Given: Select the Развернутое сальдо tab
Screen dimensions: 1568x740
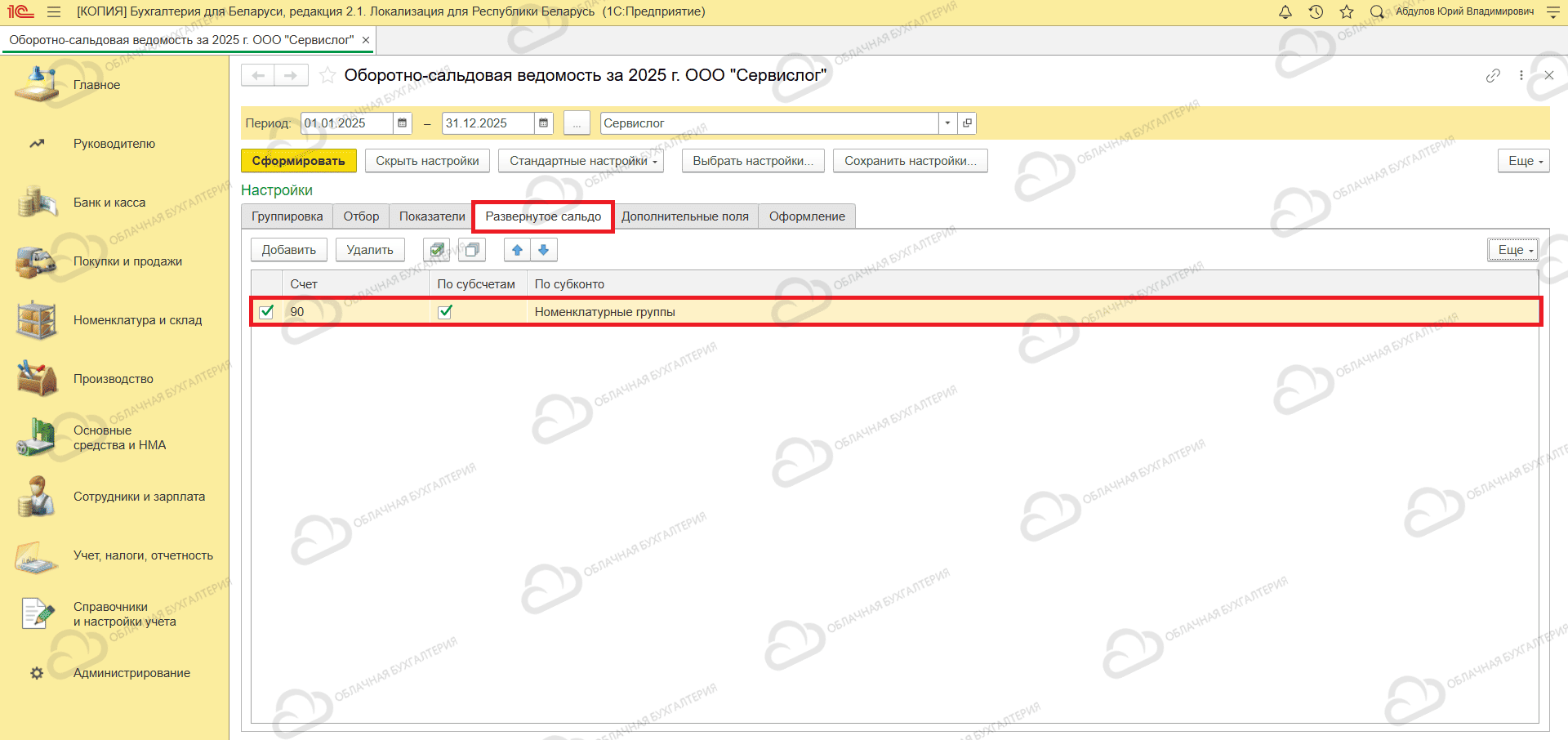Looking at the screenshot, I should (x=543, y=216).
